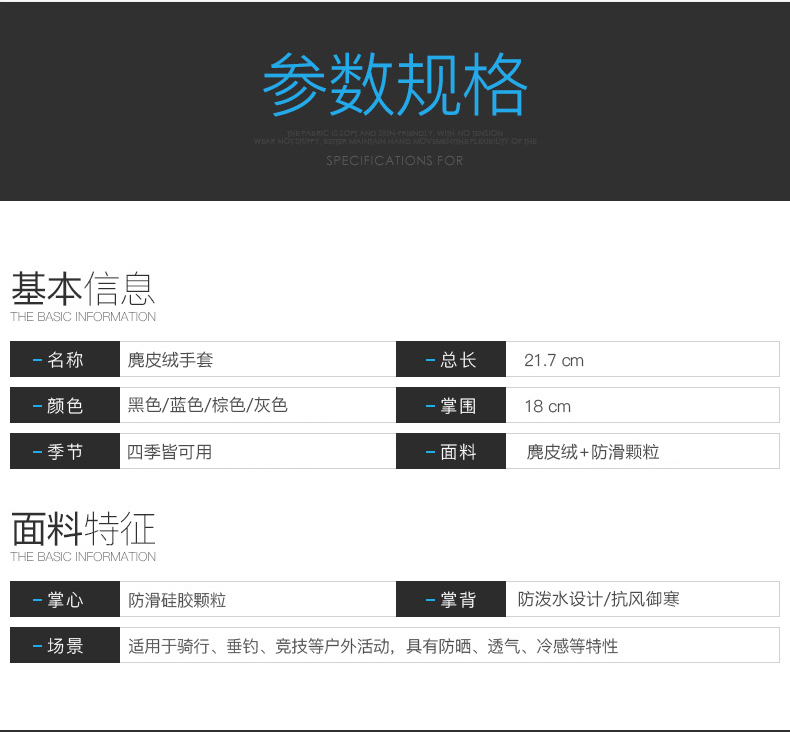Click the 掌背 label cell
The height and width of the screenshot is (732, 790).
(x=451, y=599)
